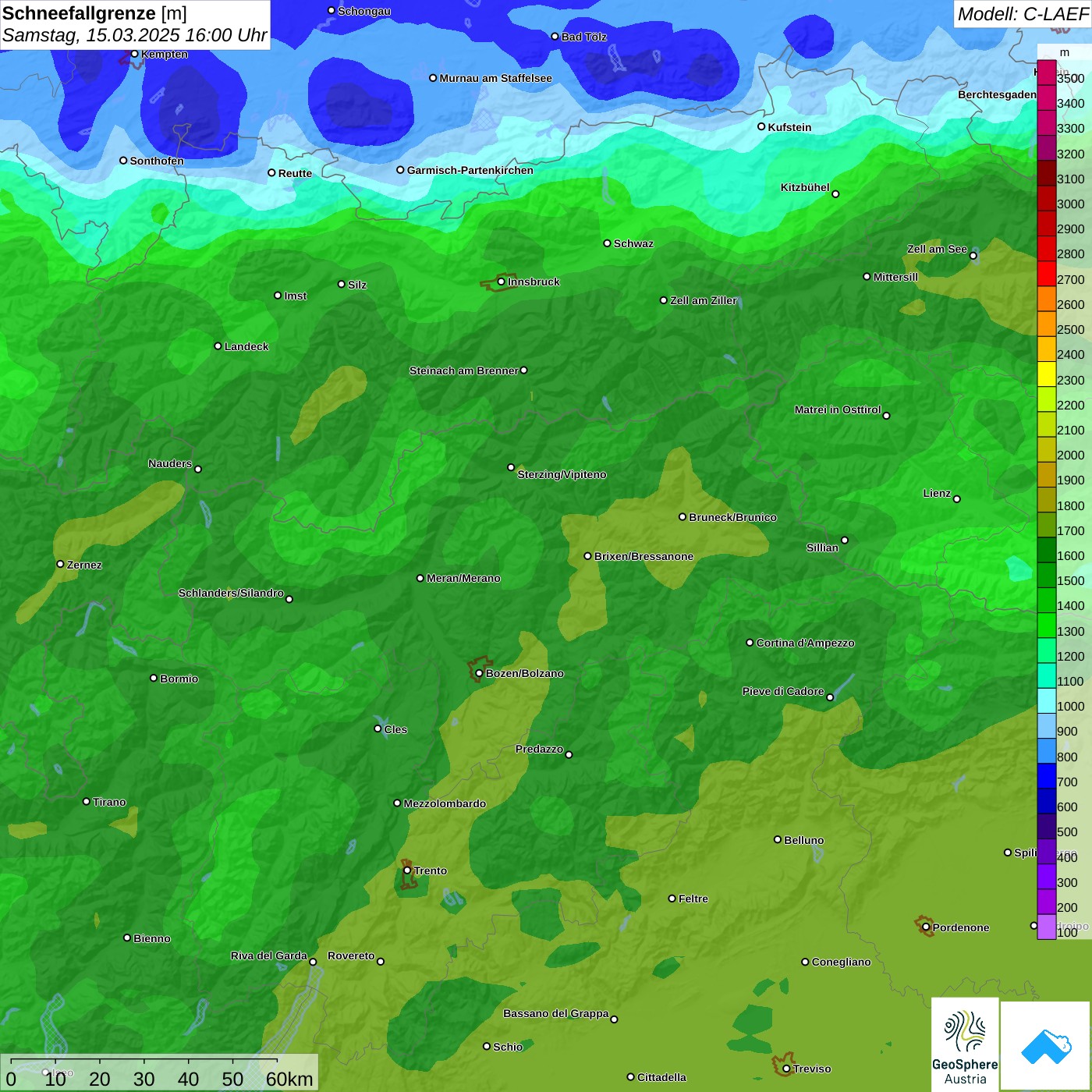Click the 'Mezzolombardo' label
Screen dimensions: 1092x1092
pos(445,803)
